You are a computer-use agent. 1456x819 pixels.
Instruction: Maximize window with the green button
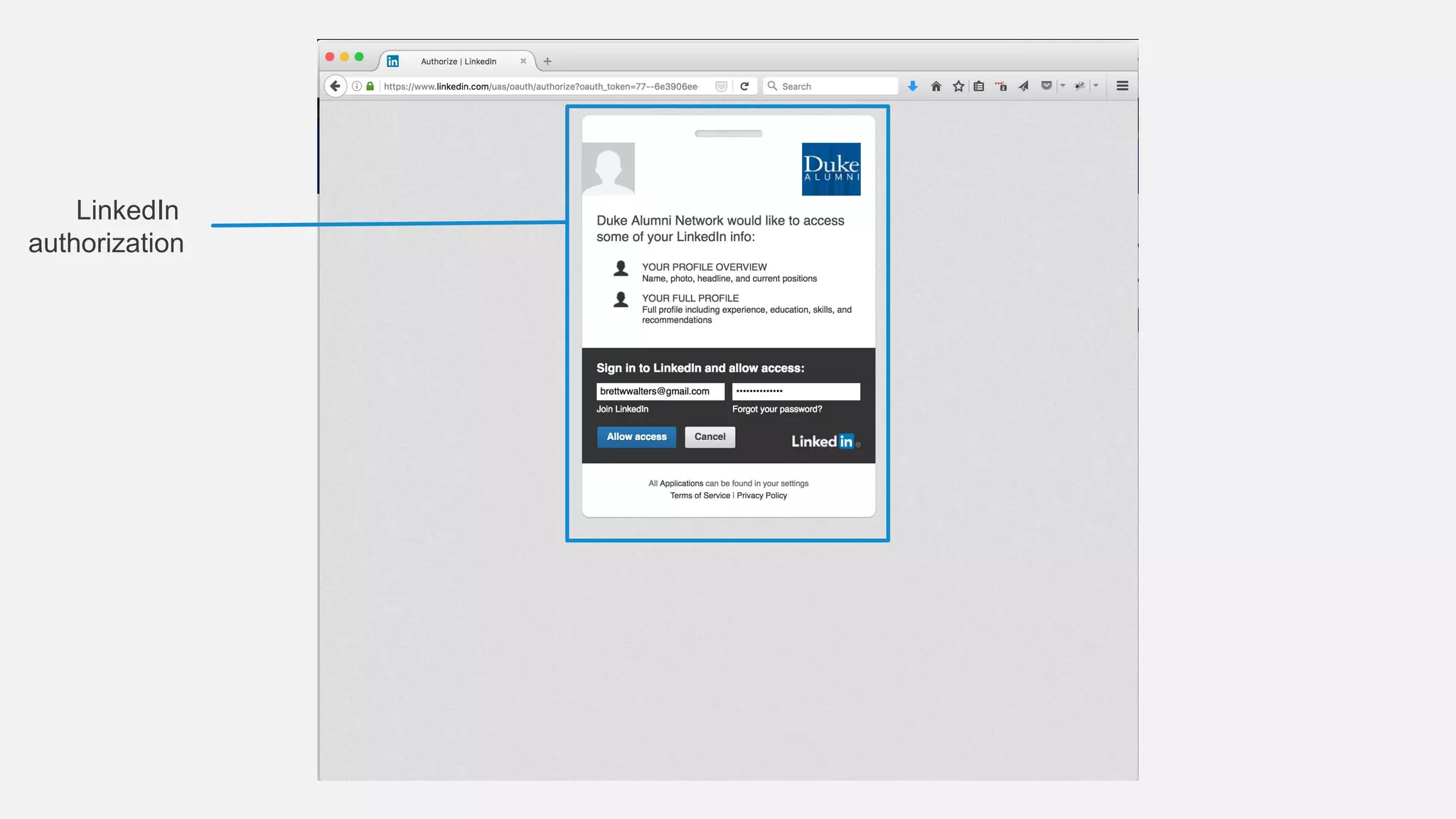click(x=360, y=57)
